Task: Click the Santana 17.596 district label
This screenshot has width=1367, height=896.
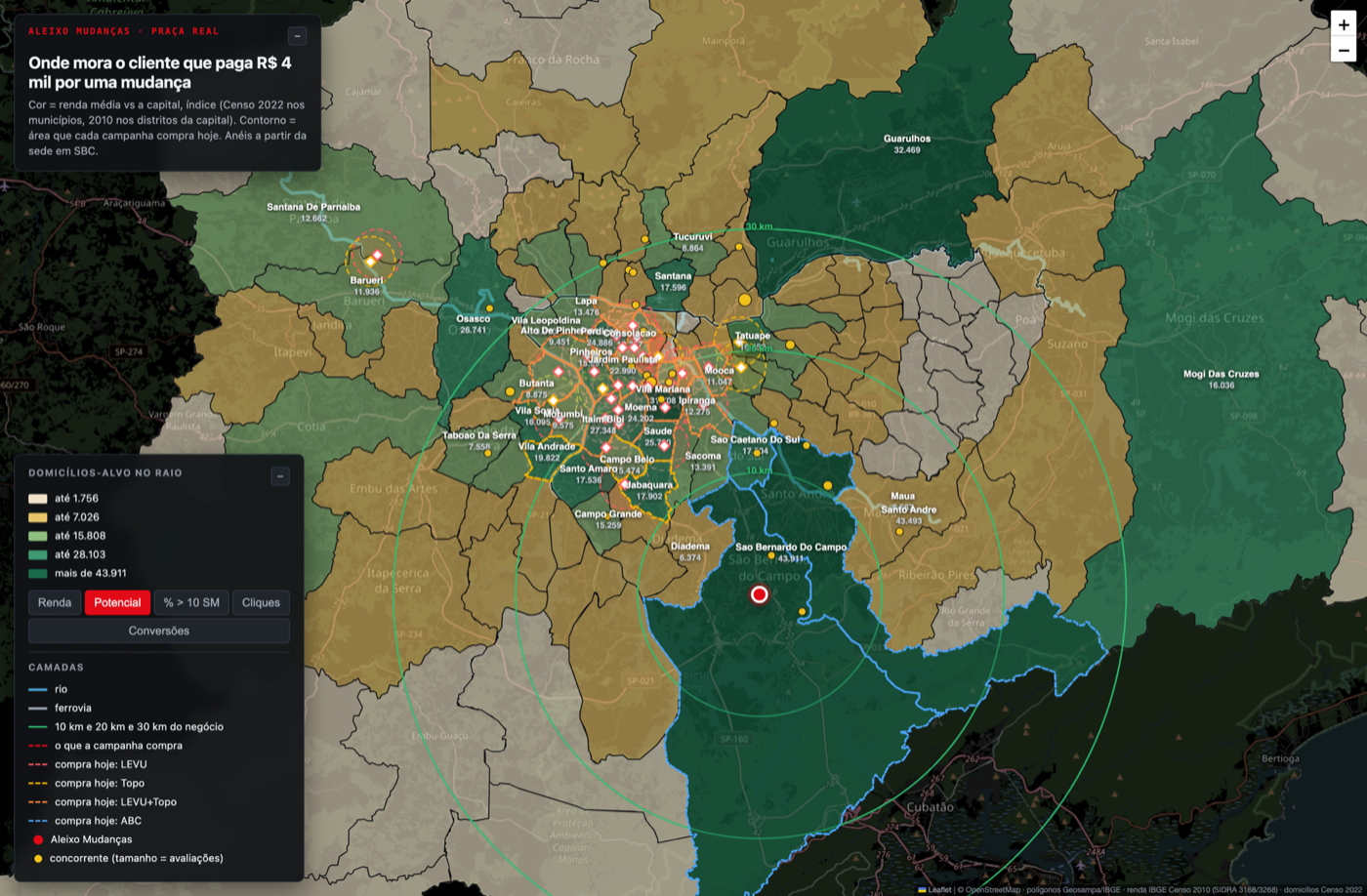Action: (x=674, y=282)
